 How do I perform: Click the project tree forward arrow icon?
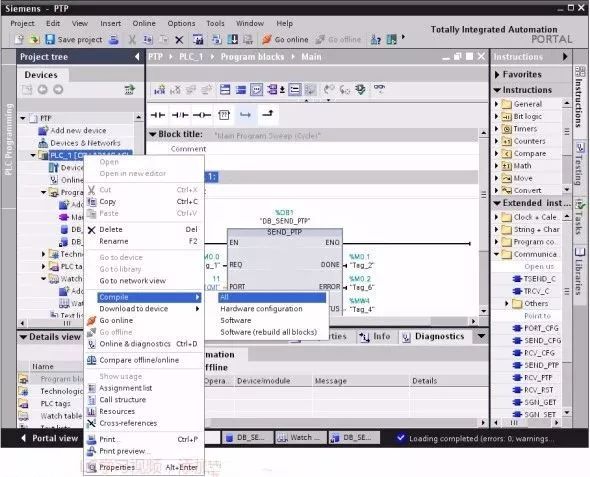pyautogui.click(x=58, y=90)
